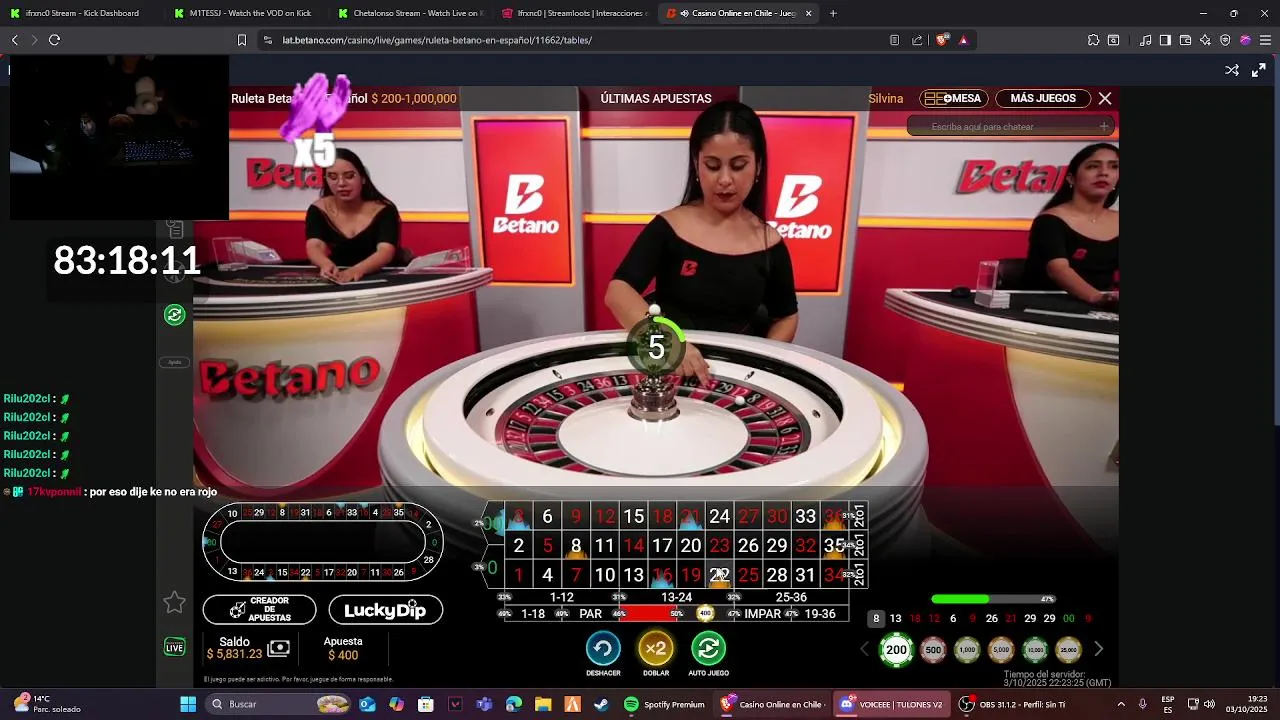Click the LuckyDip button

pyautogui.click(x=385, y=610)
